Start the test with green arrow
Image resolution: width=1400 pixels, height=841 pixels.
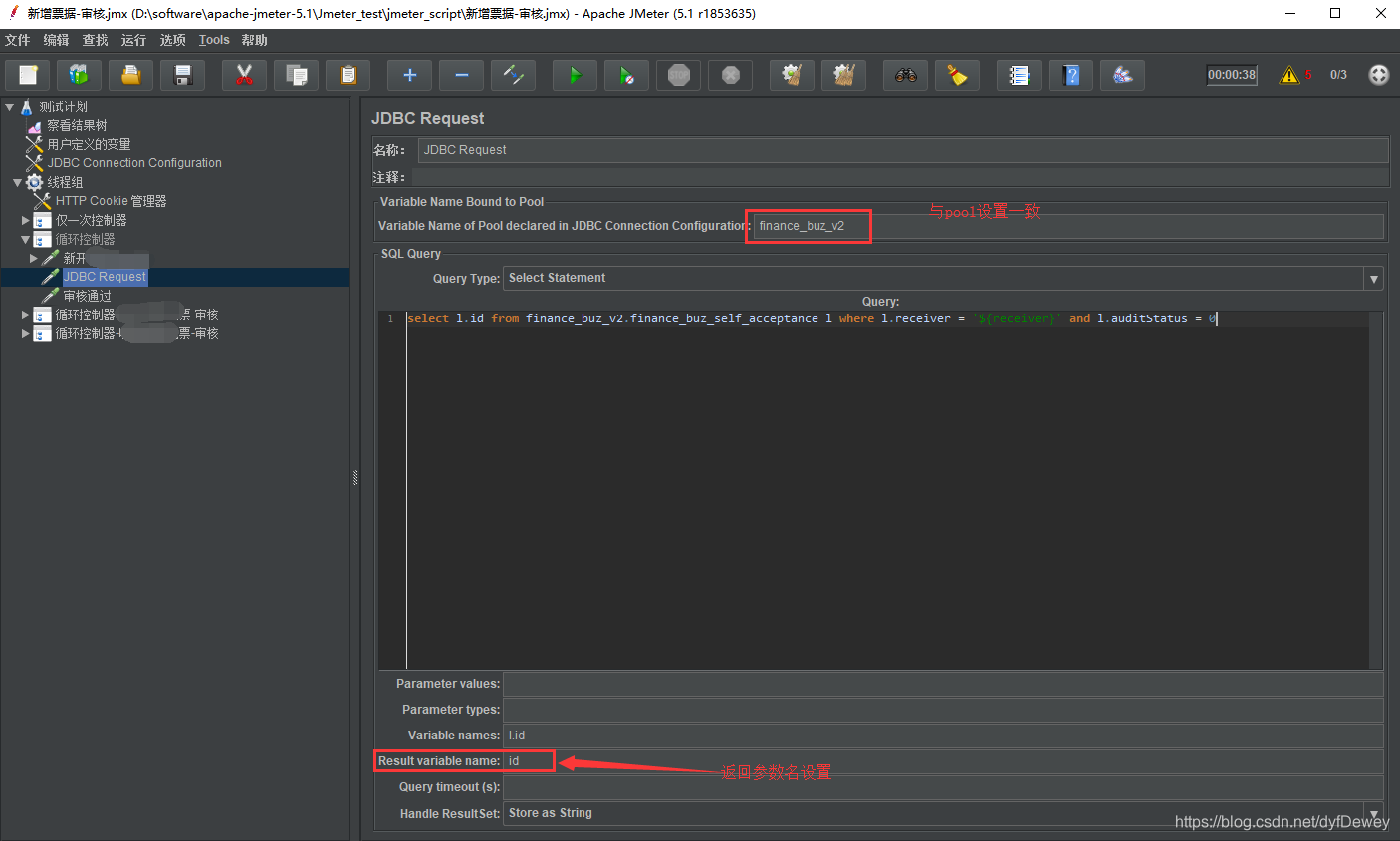click(575, 75)
